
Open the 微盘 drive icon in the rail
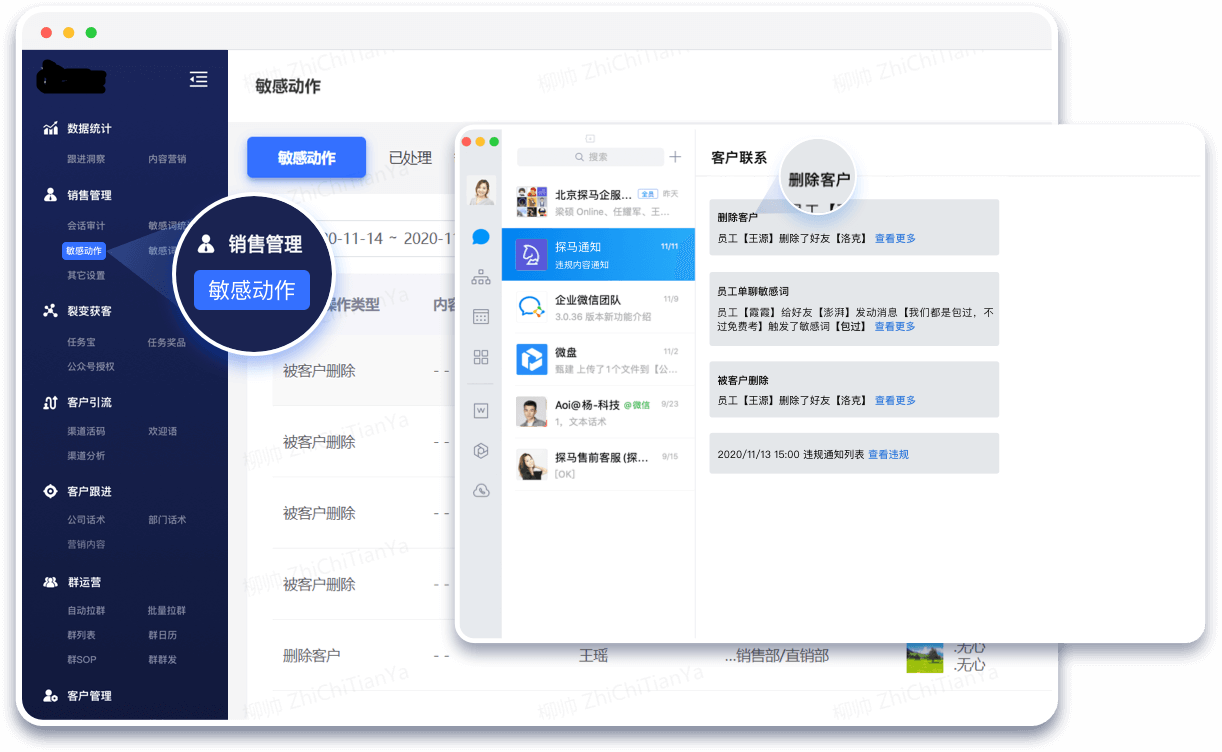pyautogui.click(x=480, y=451)
